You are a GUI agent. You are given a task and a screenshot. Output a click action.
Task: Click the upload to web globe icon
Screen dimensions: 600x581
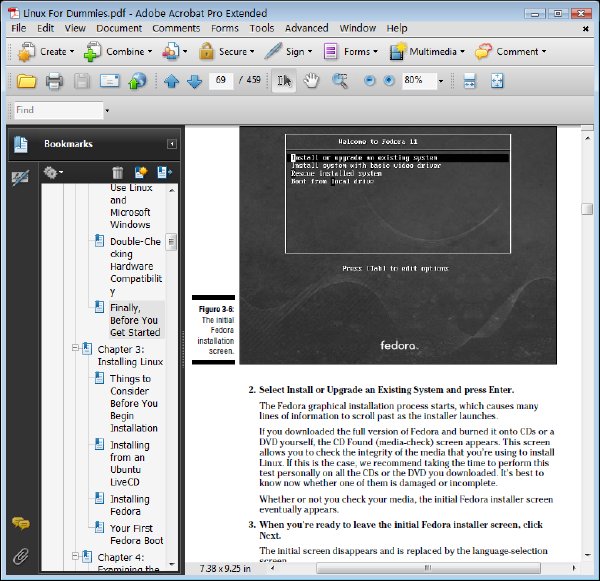(x=137, y=81)
